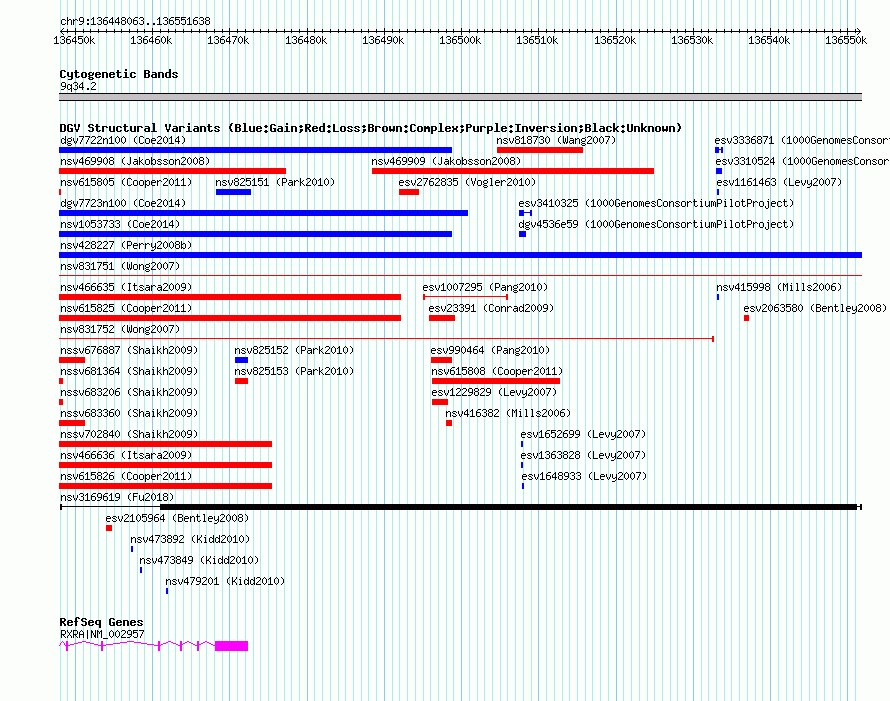Open nssv683360 (Shaikh2009) variant
The height and width of the screenshot is (701, 890).
(129, 413)
